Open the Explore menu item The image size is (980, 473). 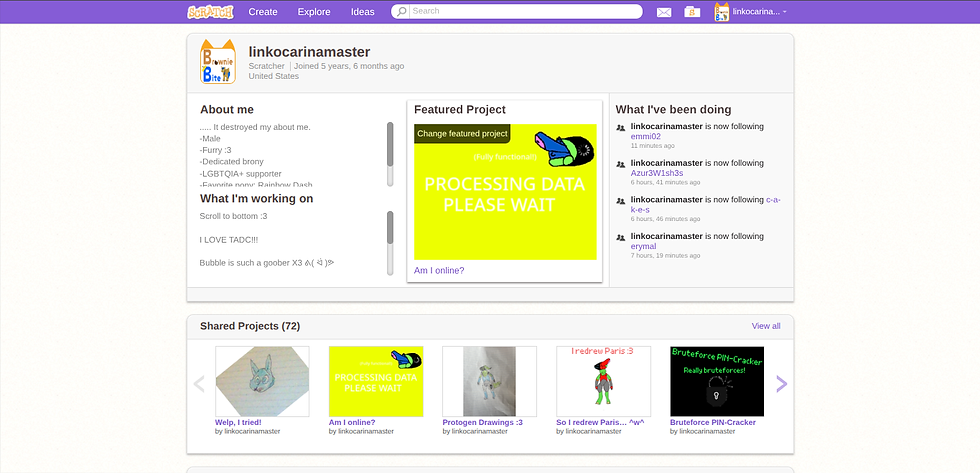pyautogui.click(x=314, y=12)
